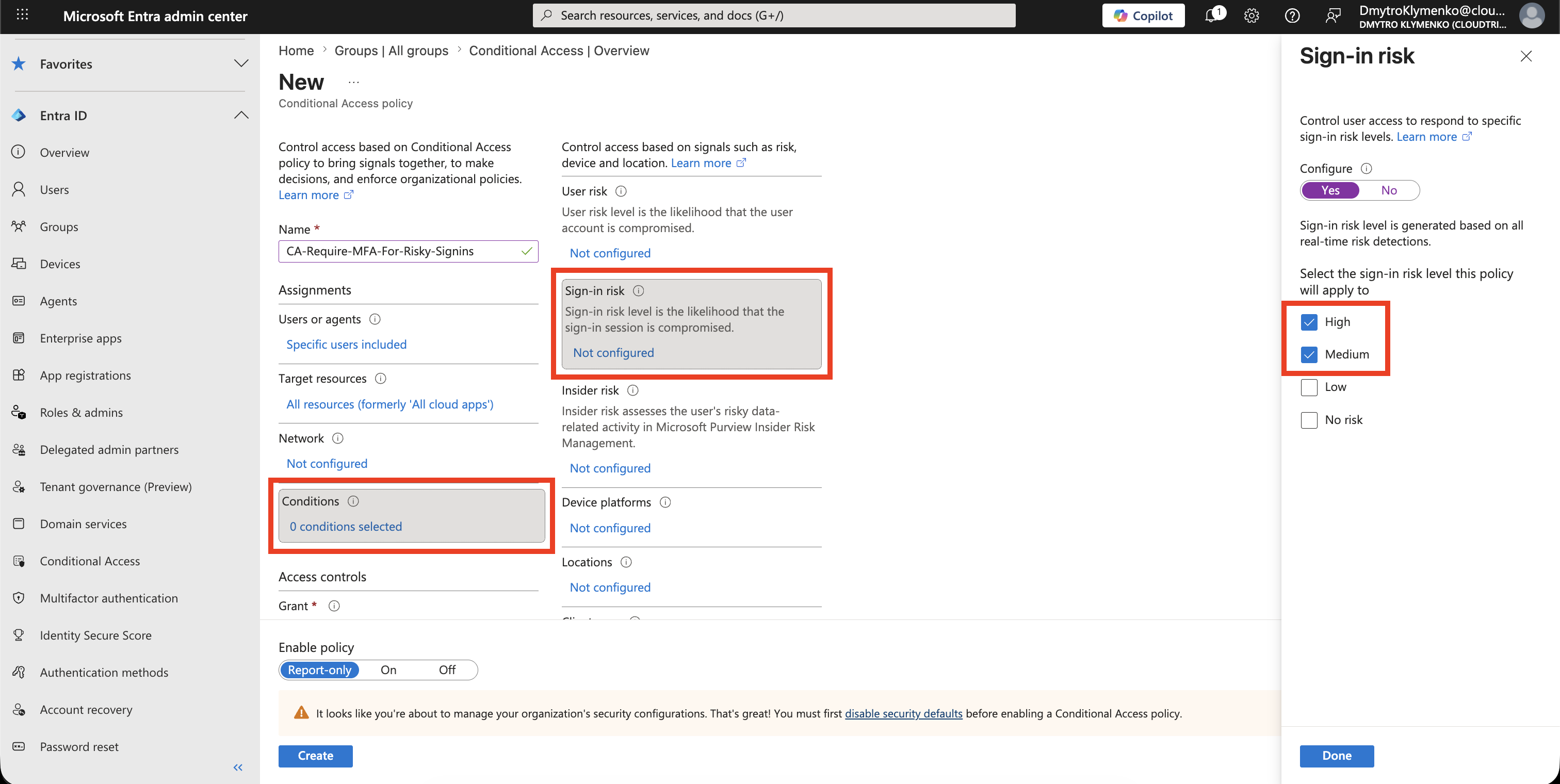Expand the Favorites section chevron

tap(241, 63)
